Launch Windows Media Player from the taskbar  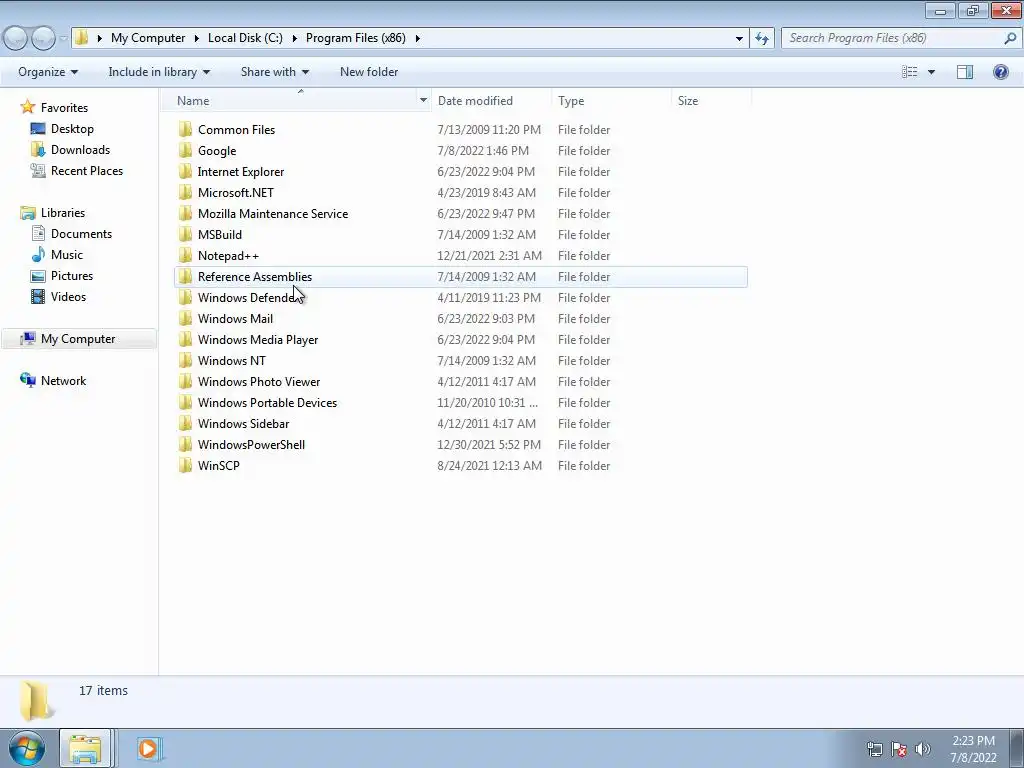pos(148,748)
